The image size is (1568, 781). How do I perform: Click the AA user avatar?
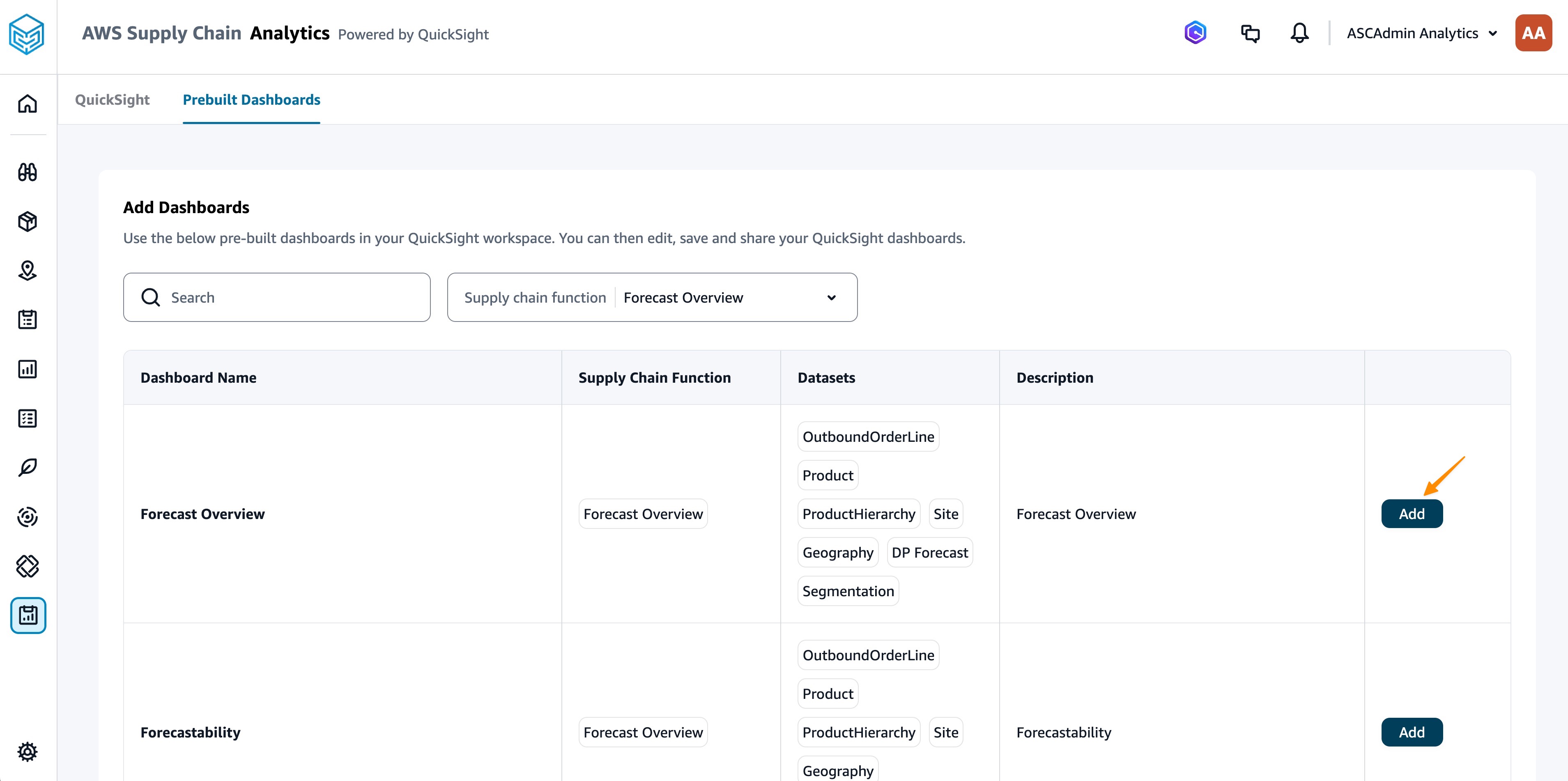[1534, 33]
